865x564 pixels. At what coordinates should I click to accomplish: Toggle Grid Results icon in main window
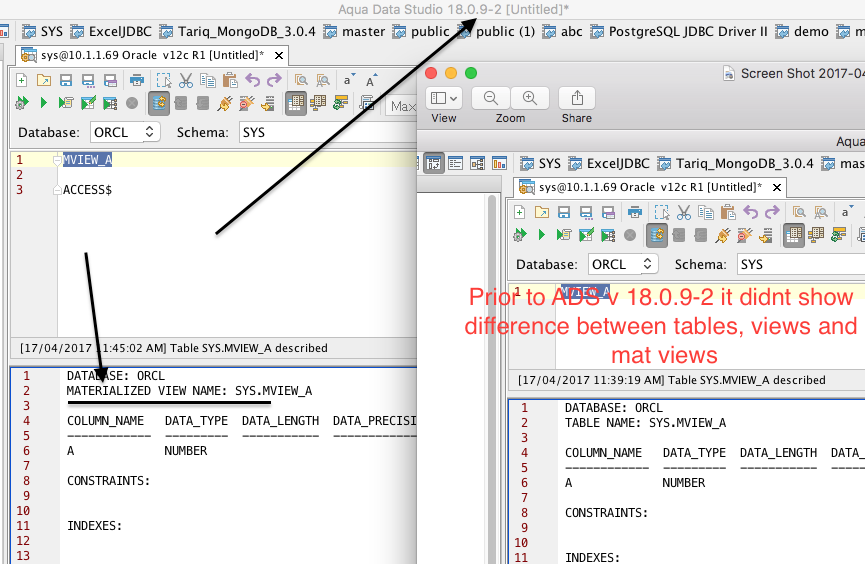click(x=296, y=103)
